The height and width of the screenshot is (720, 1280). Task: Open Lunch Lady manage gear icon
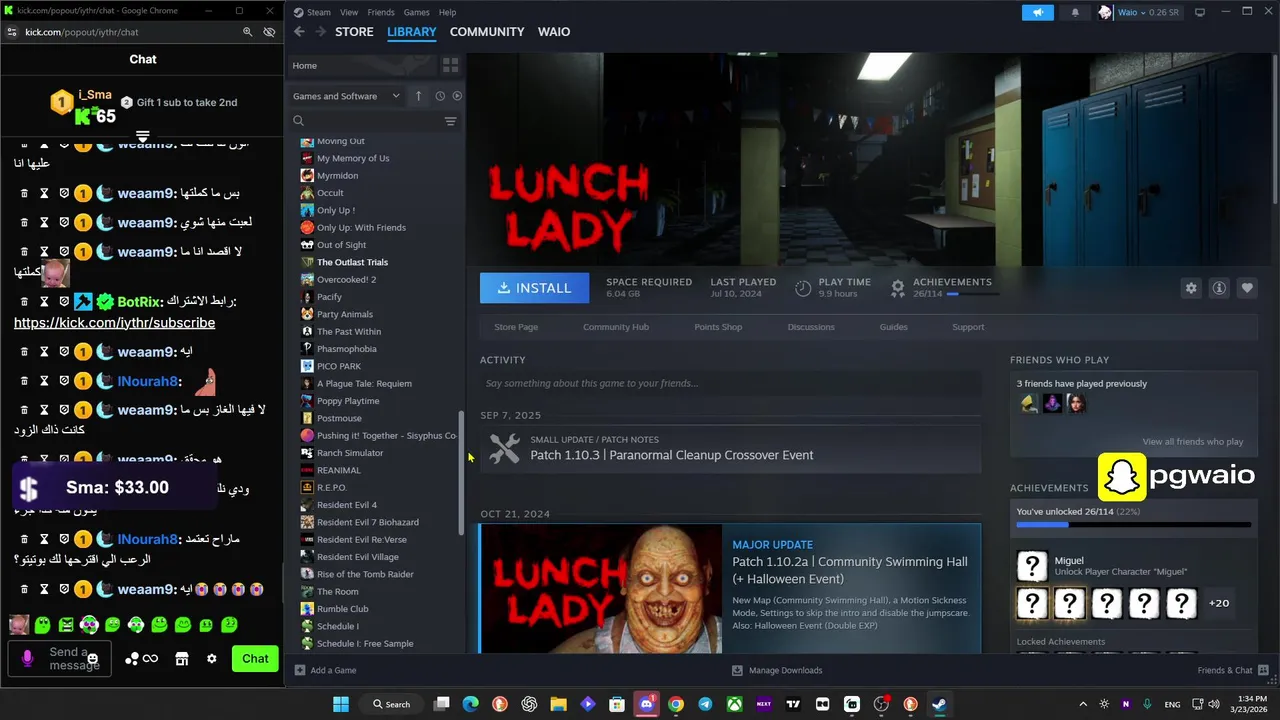tap(1191, 288)
